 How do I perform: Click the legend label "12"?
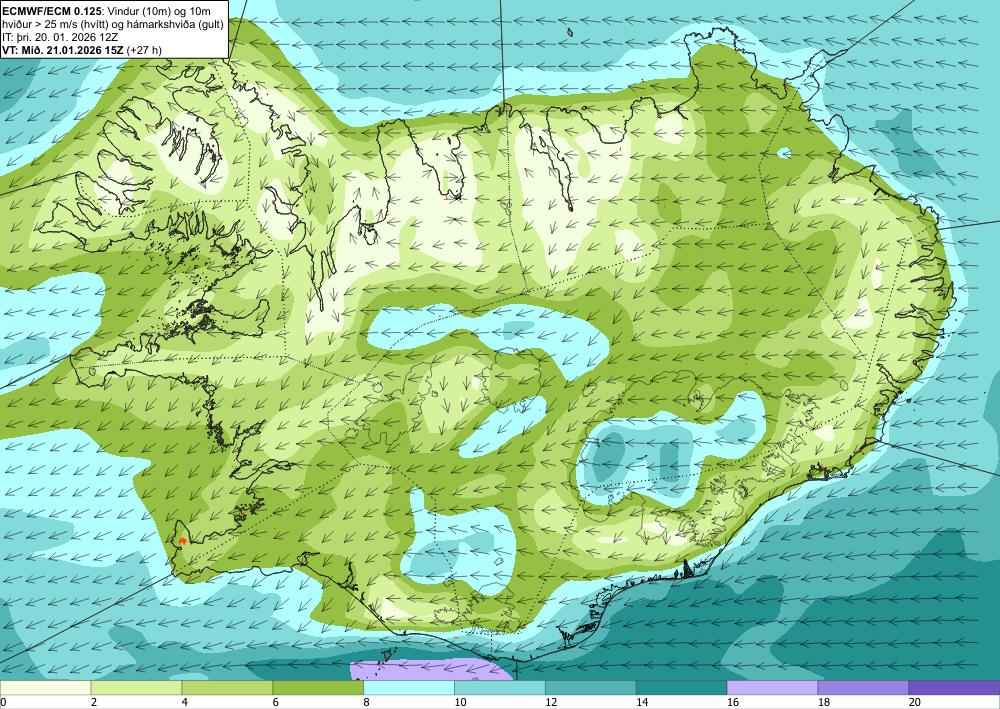(x=551, y=703)
